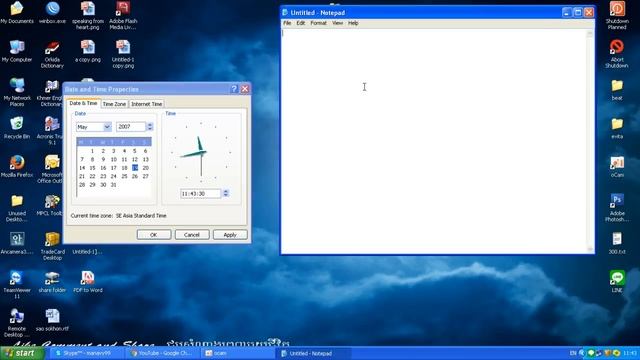The height and width of the screenshot is (360, 640).
Task: Open My Network Places icon
Action: [x=17, y=92]
